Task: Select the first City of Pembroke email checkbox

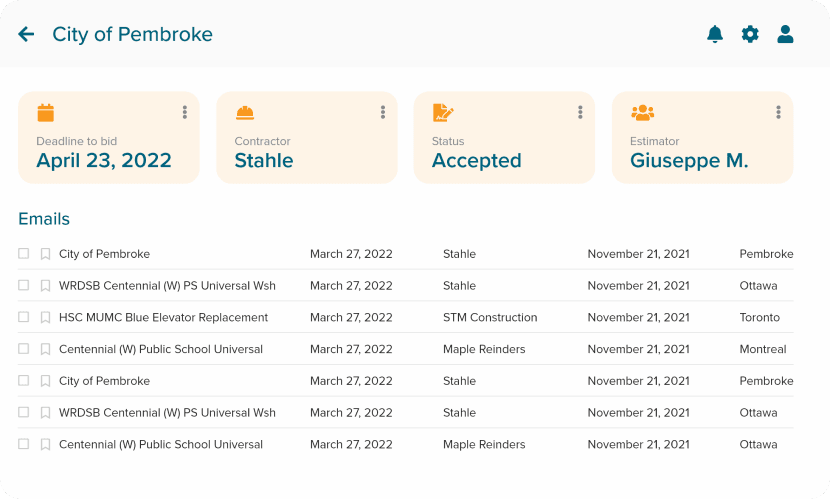Action: [x=24, y=254]
